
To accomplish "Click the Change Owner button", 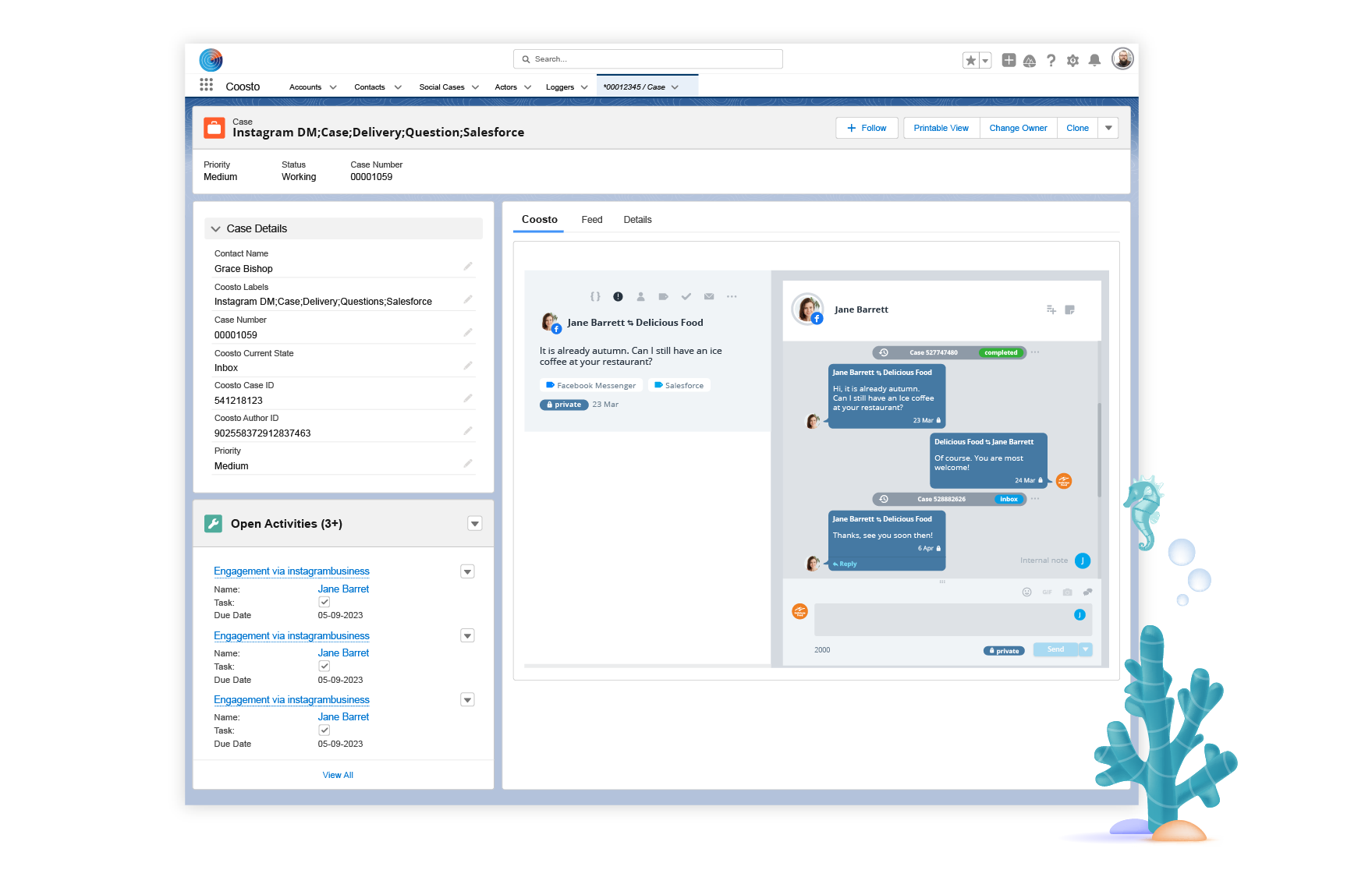I will [1018, 128].
